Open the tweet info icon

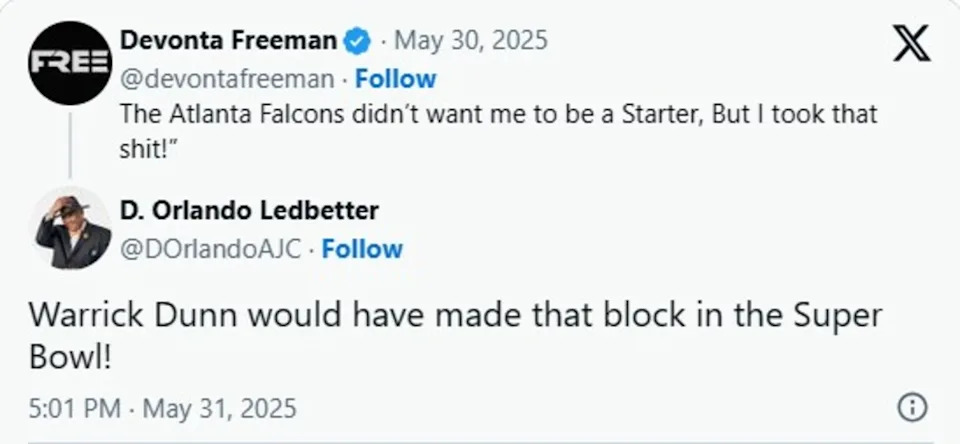tap(911, 407)
